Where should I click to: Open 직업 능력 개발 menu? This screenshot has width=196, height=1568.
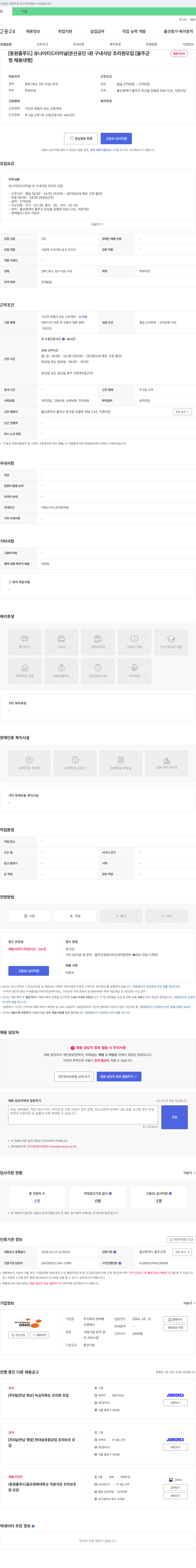(x=134, y=32)
